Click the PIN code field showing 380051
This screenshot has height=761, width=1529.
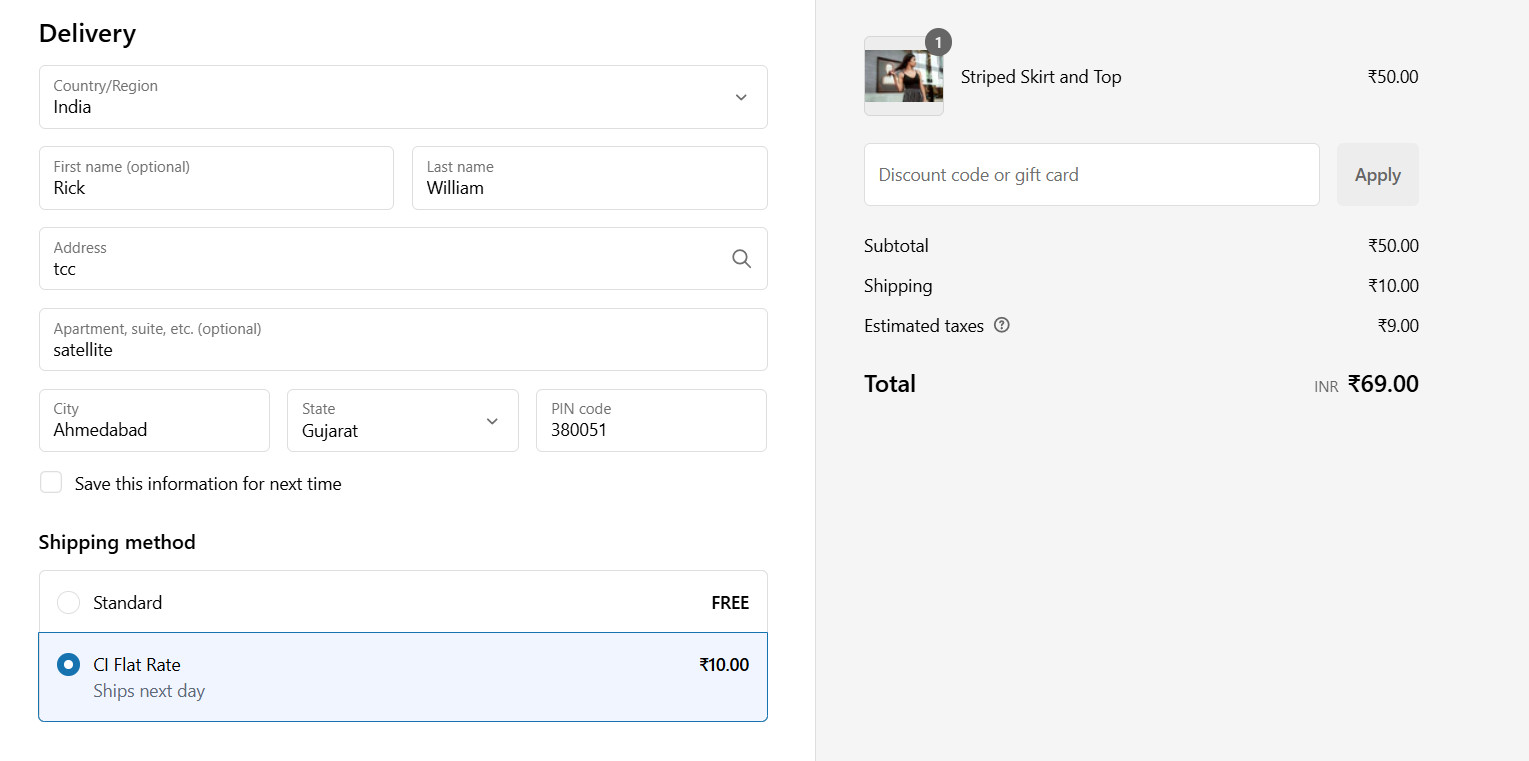(651, 420)
